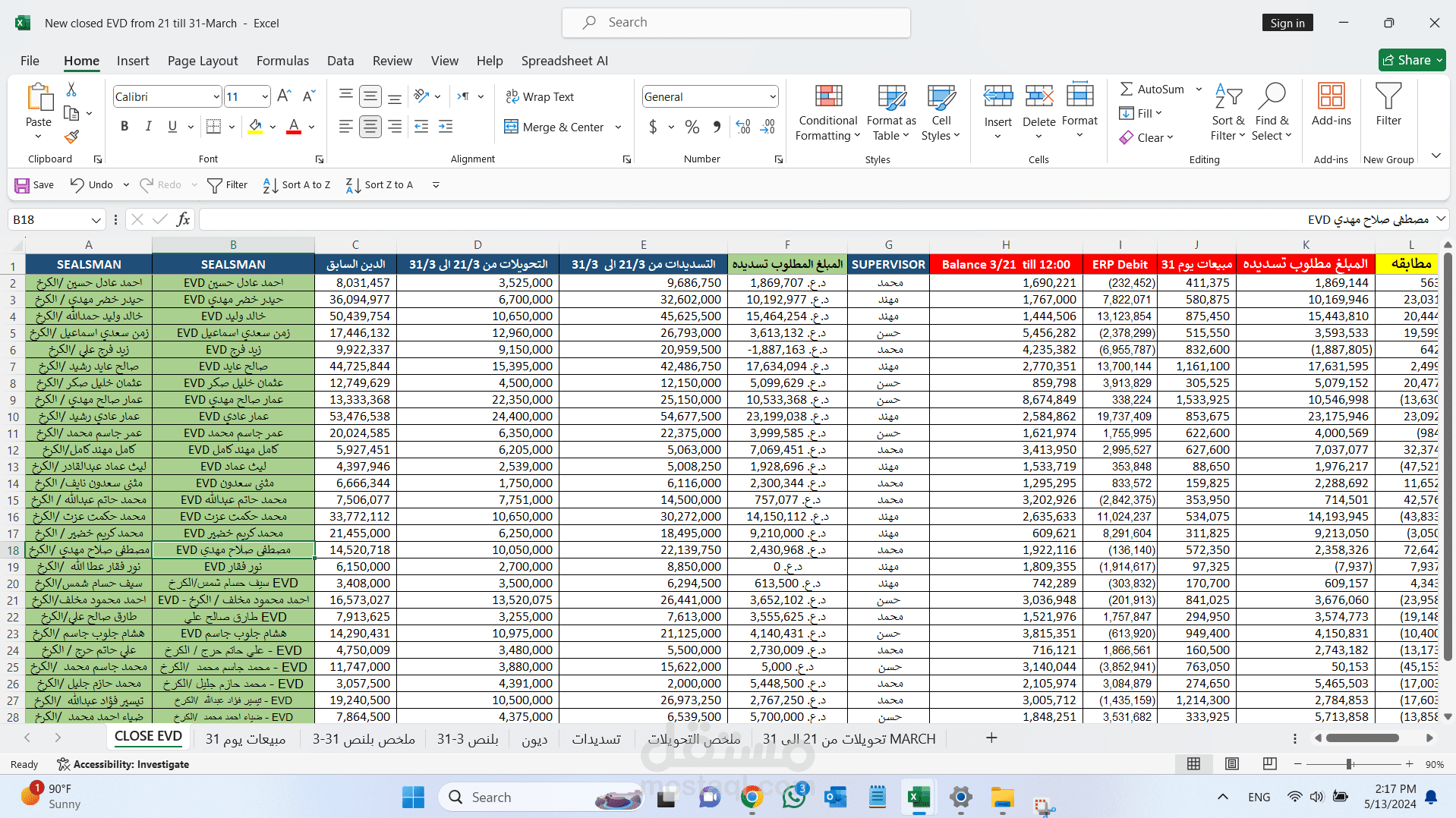Click the Insert Function fx icon
This screenshot has height=818, width=1456.
coord(183,219)
